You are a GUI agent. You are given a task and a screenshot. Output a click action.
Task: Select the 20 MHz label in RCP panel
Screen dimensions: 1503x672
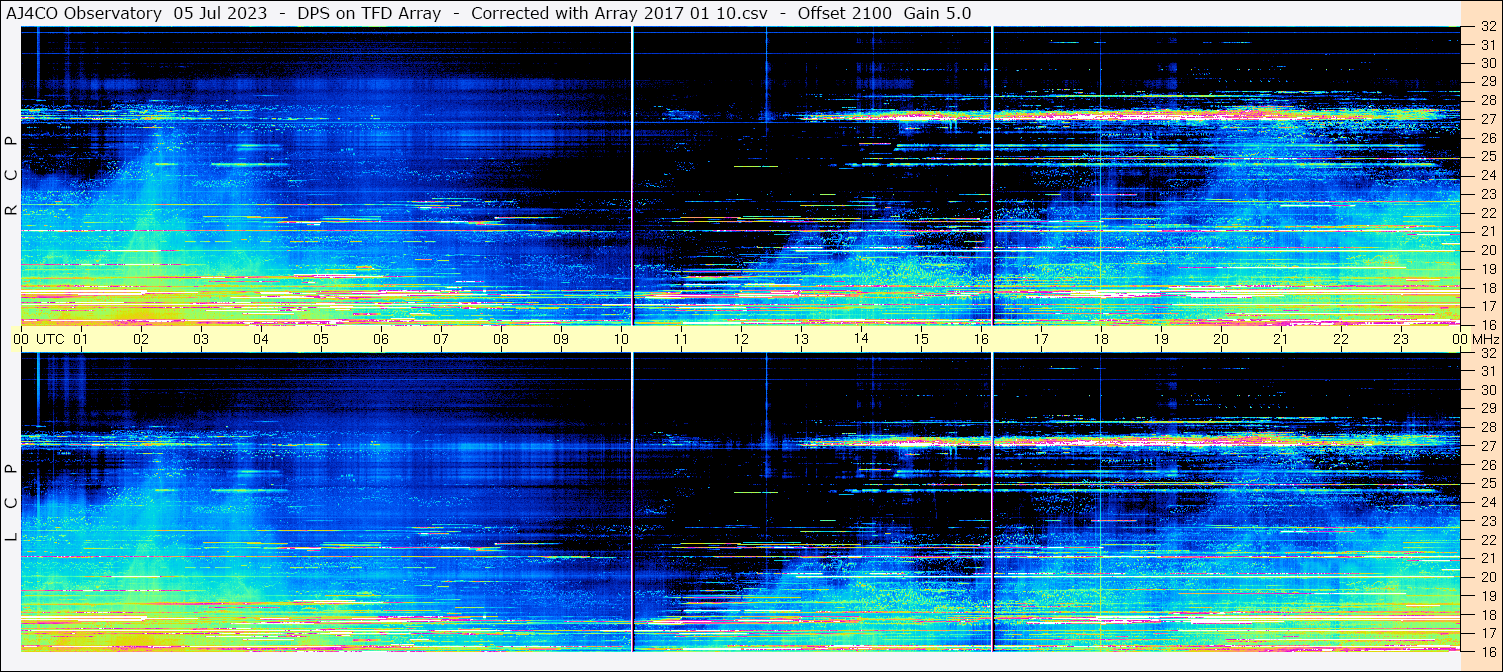coord(1487,250)
